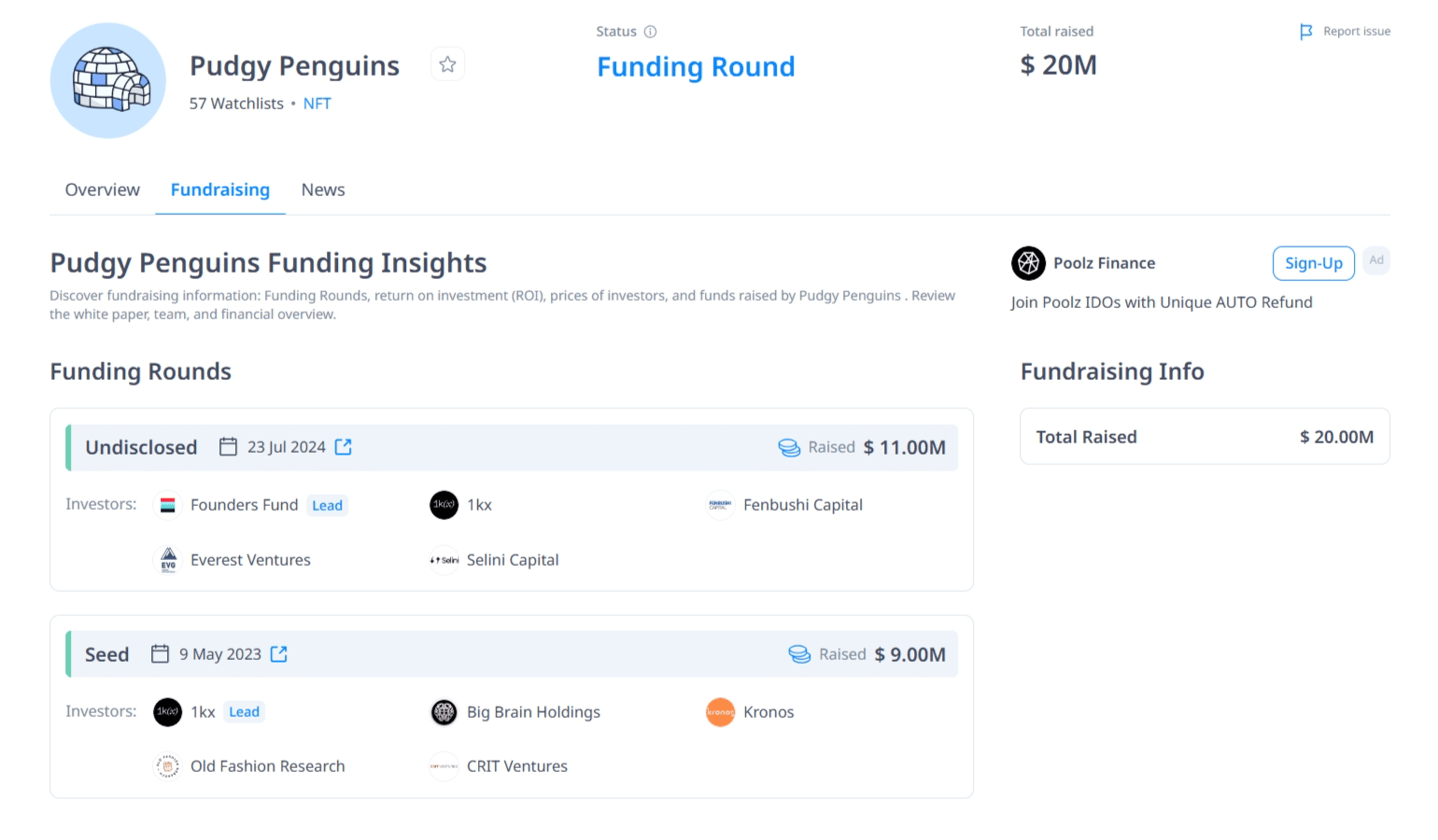Click the Fenbushi Capital logo

(x=720, y=505)
